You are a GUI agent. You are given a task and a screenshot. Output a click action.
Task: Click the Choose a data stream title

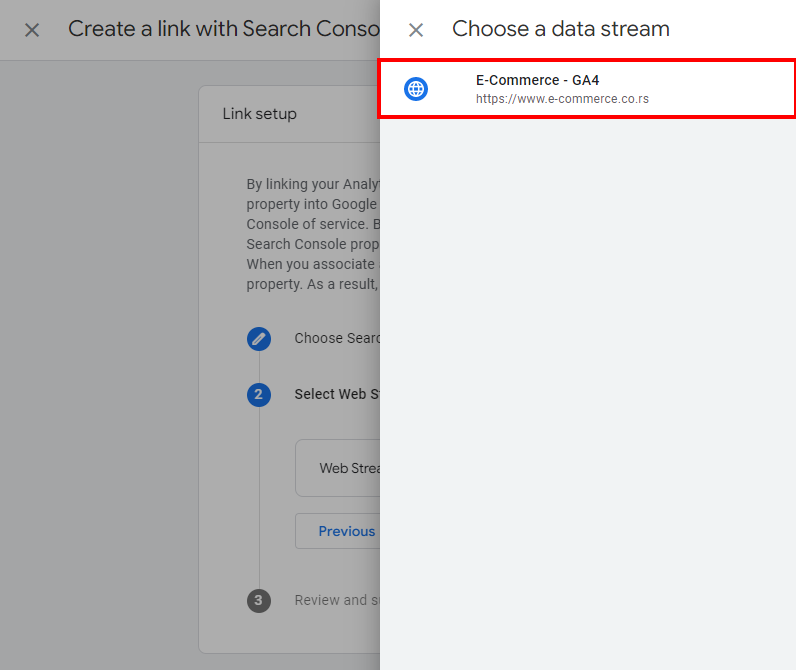(x=560, y=29)
